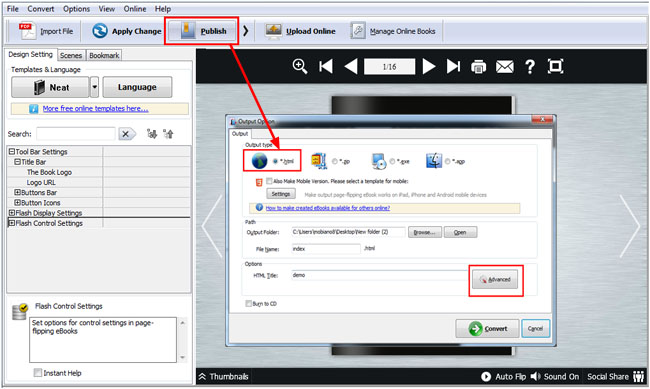650x389 pixels.
Task: Start Auto Flip playback
Action: pyautogui.click(x=503, y=377)
